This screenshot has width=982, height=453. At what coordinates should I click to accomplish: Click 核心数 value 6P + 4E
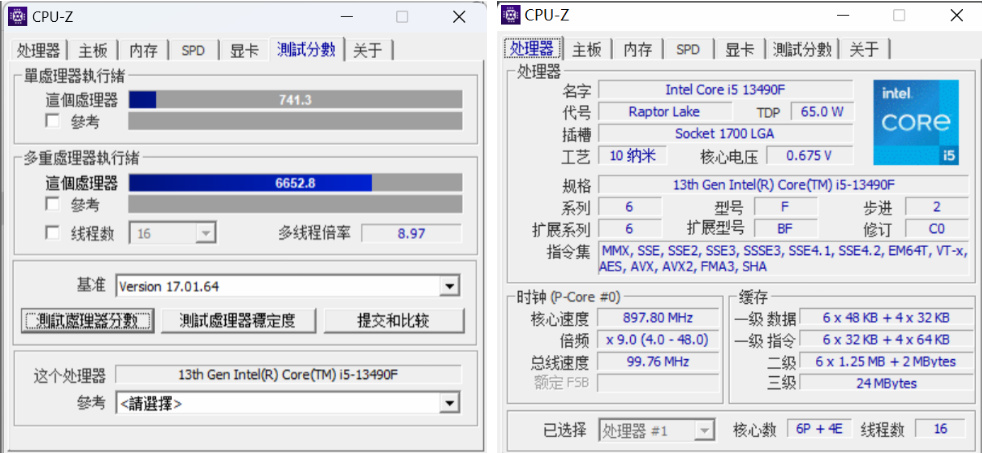819,429
